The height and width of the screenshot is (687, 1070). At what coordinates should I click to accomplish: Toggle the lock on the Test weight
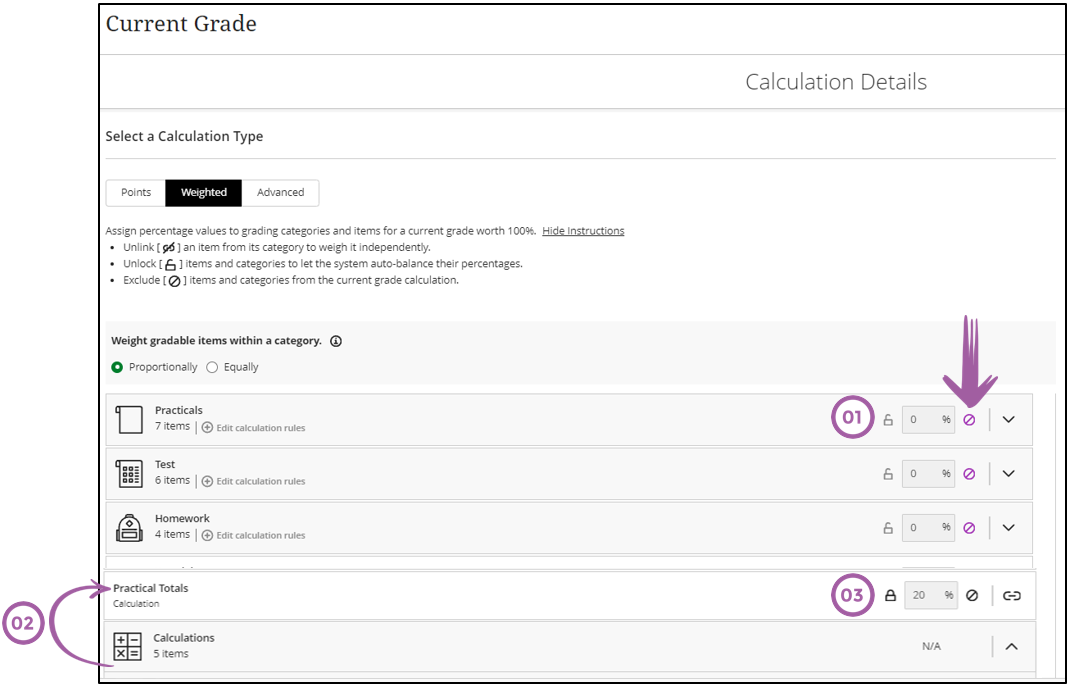[x=888, y=473]
